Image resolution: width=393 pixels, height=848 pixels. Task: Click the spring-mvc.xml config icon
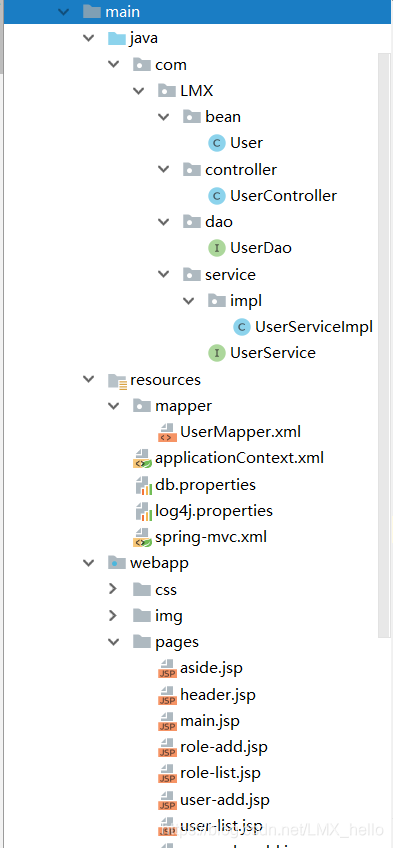[143, 538]
